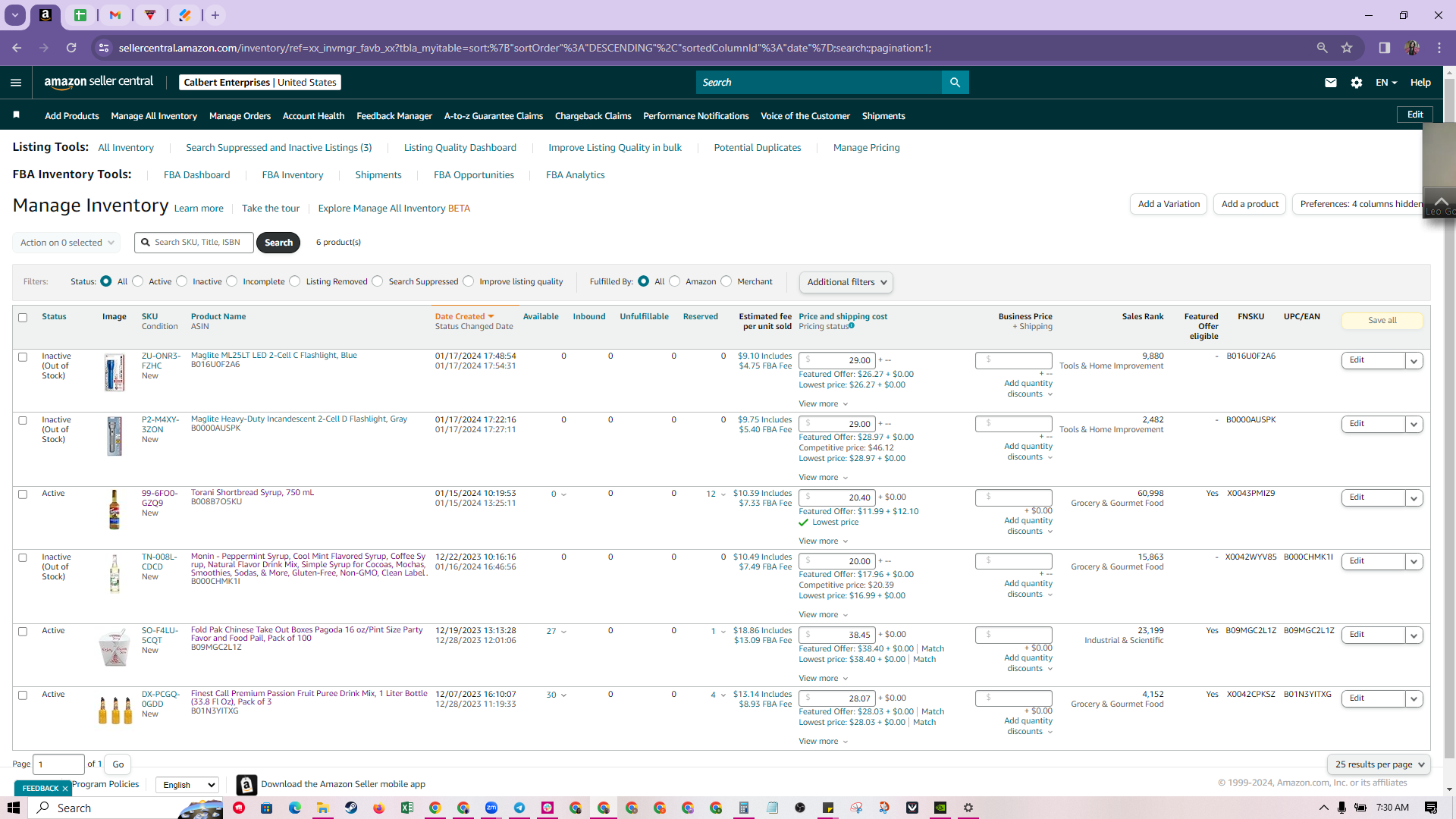This screenshot has height=819, width=1456.
Task: Choose the Inactive status radio filter
Action: click(182, 281)
